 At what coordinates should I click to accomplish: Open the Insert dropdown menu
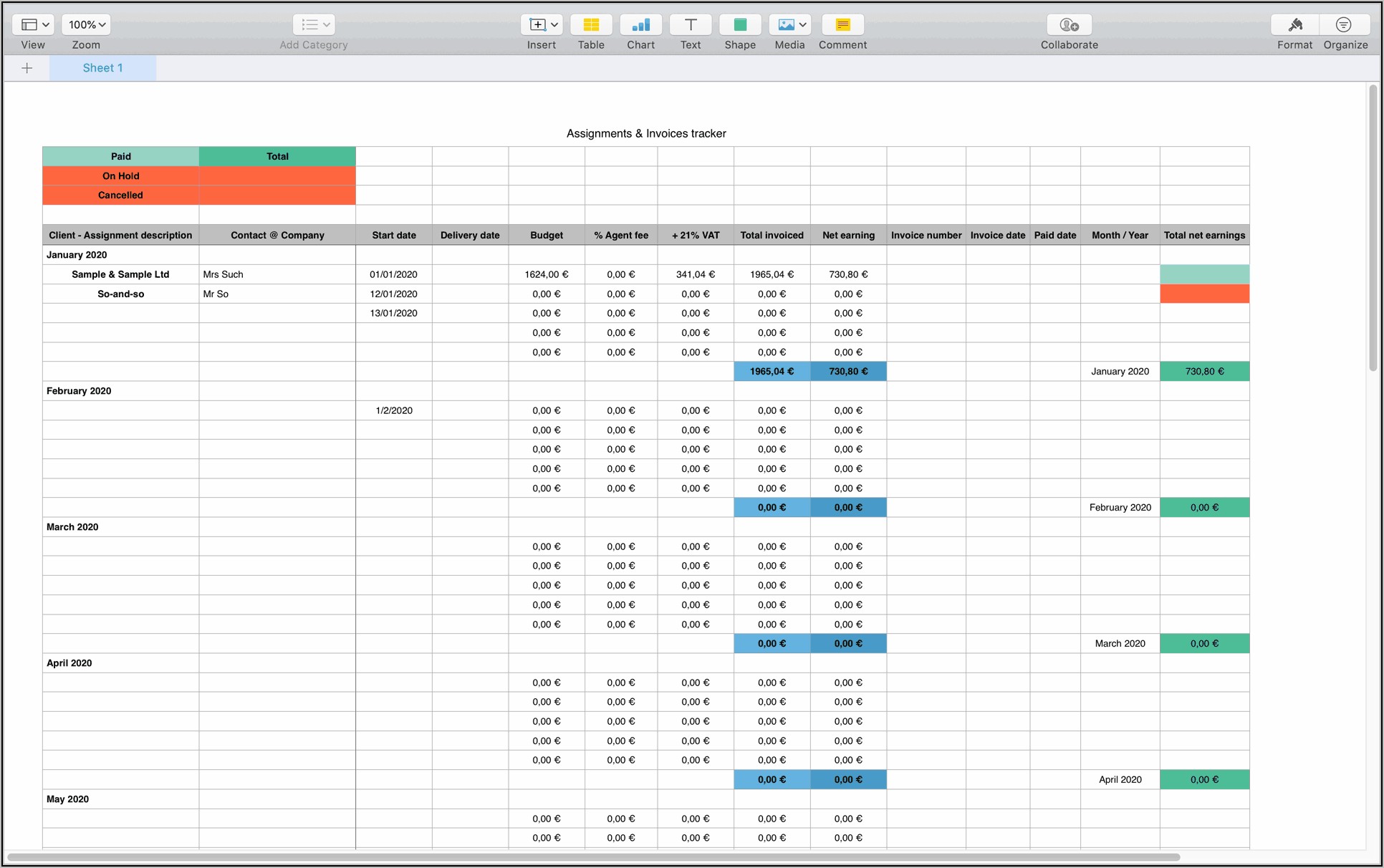(x=542, y=25)
